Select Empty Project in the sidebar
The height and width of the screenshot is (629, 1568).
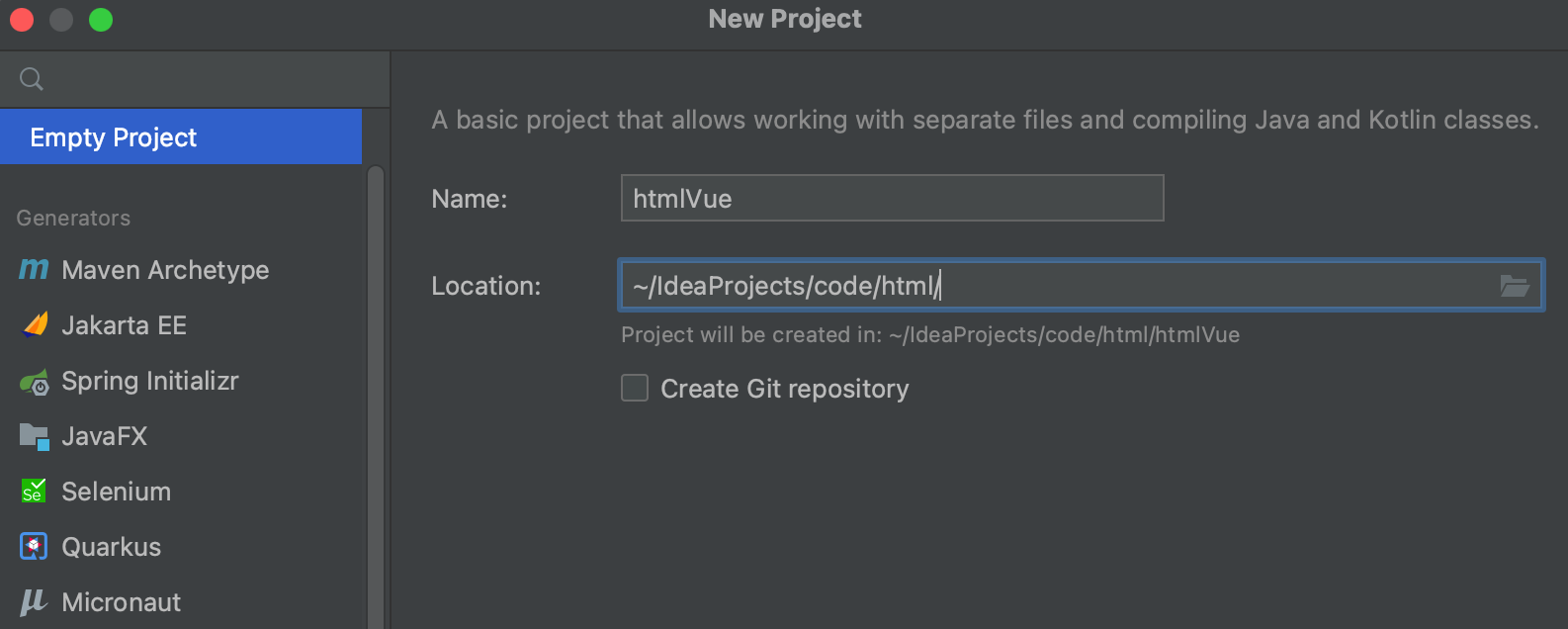click(112, 136)
